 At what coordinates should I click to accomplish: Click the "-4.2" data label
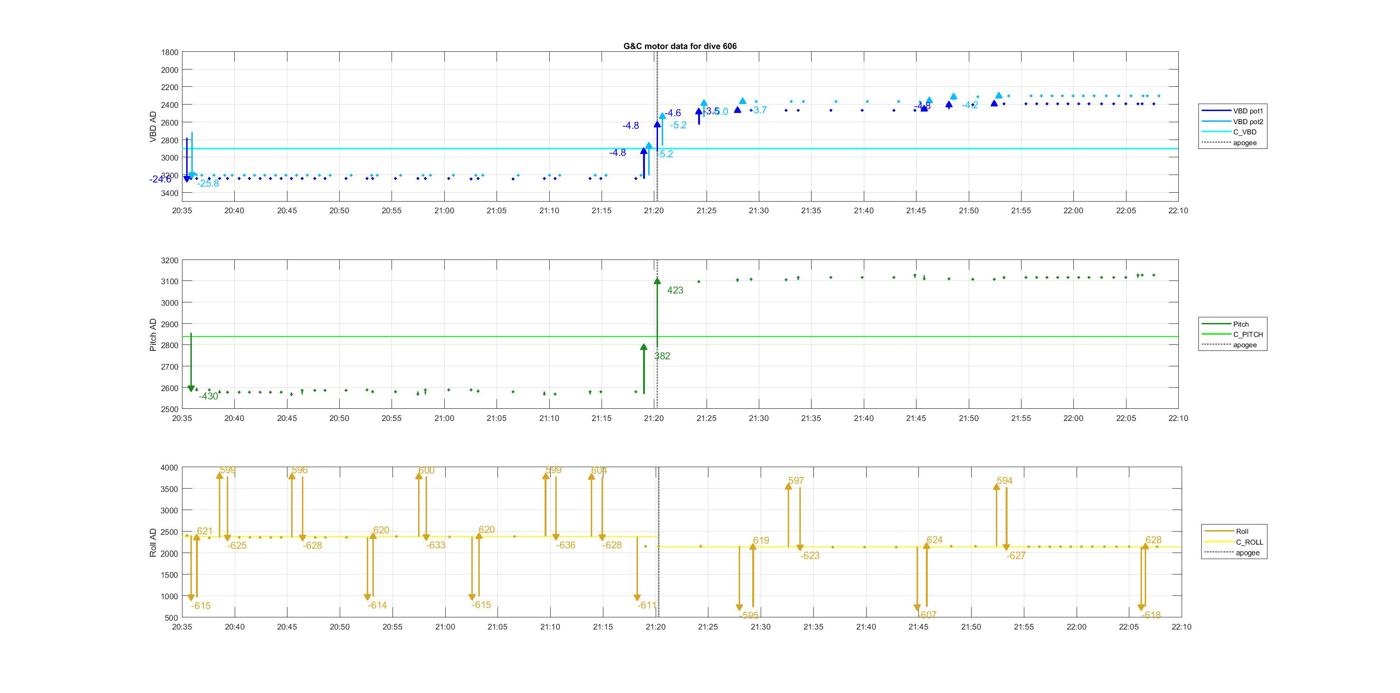(x=970, y=105)
